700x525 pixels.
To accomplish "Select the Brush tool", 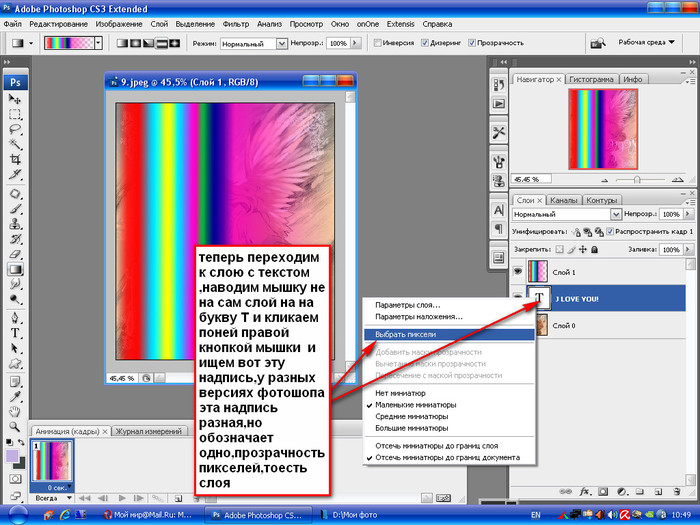I will pos(15,209).
